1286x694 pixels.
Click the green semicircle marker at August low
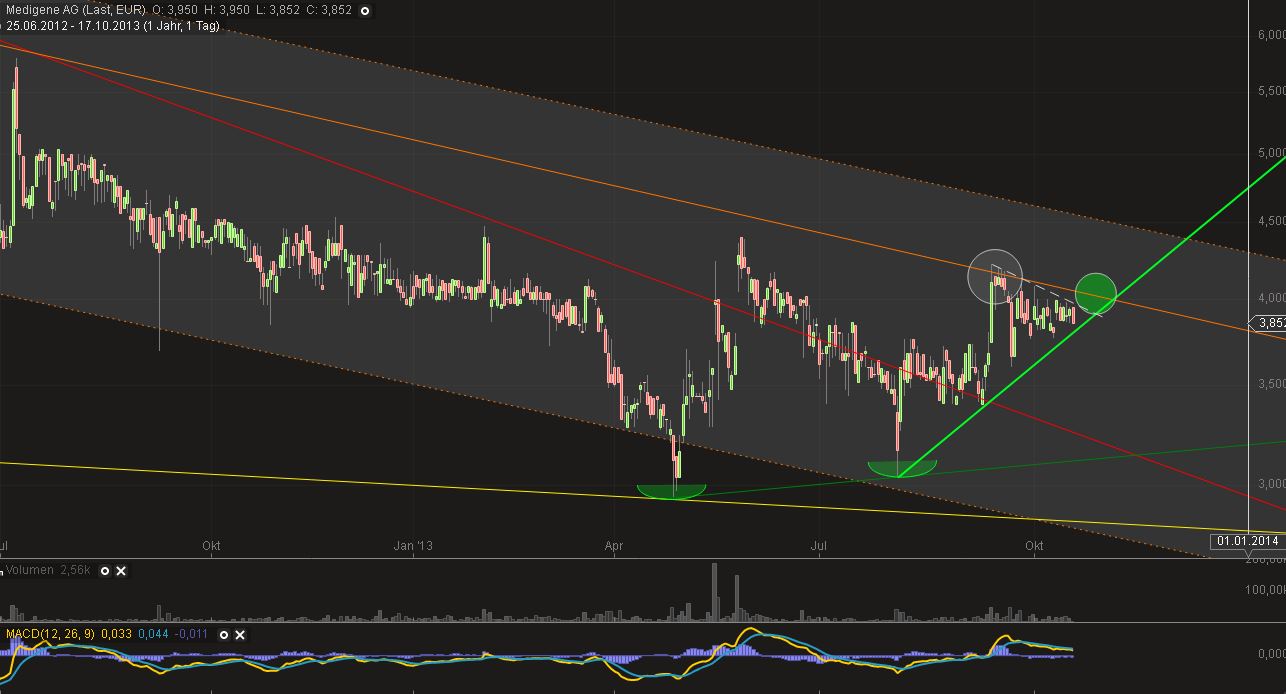coord(902,468)
